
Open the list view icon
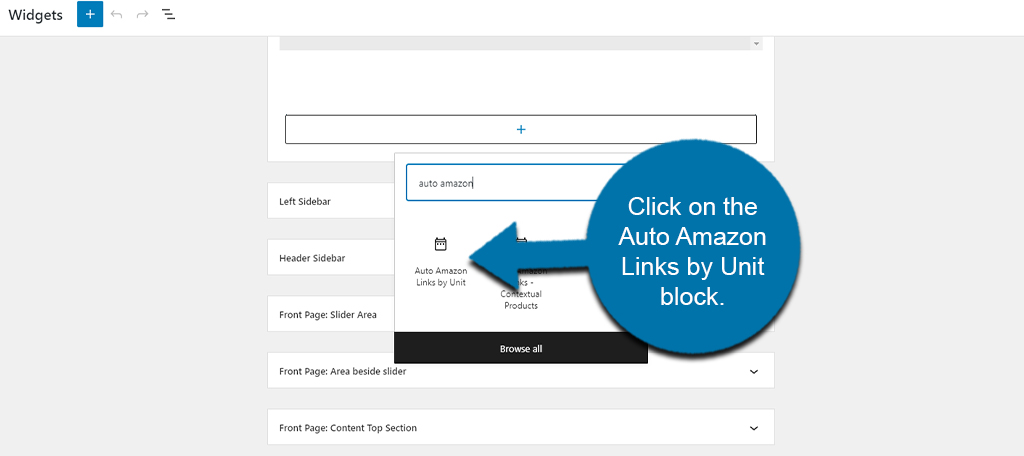168,14
